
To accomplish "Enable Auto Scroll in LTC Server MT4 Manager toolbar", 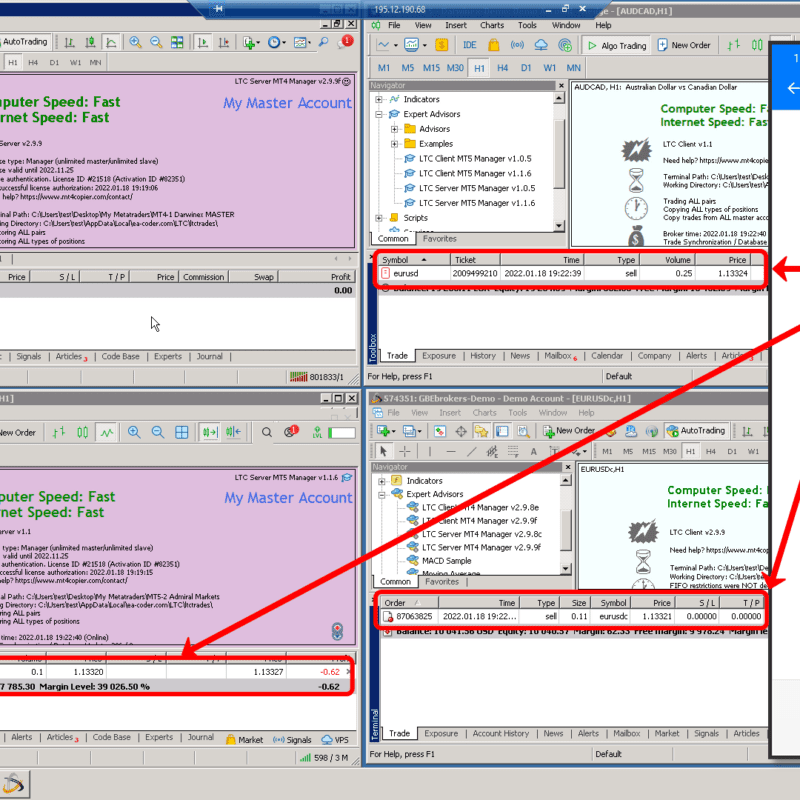I will click(x=203, y=42).
